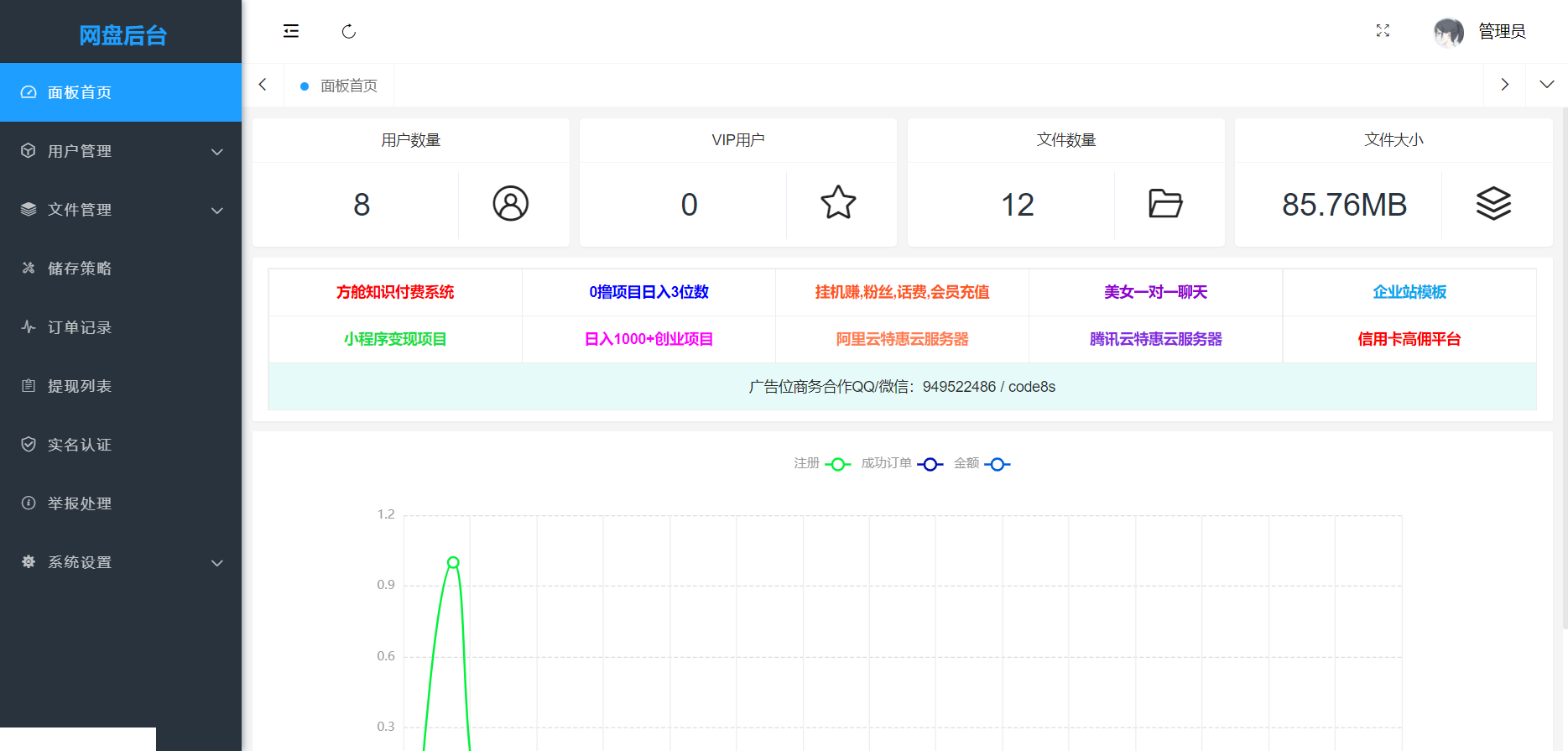1568x751 pixels.
Task: Toggle the 成功订单 series in chart legend
Action: click(x=902, y=463)
